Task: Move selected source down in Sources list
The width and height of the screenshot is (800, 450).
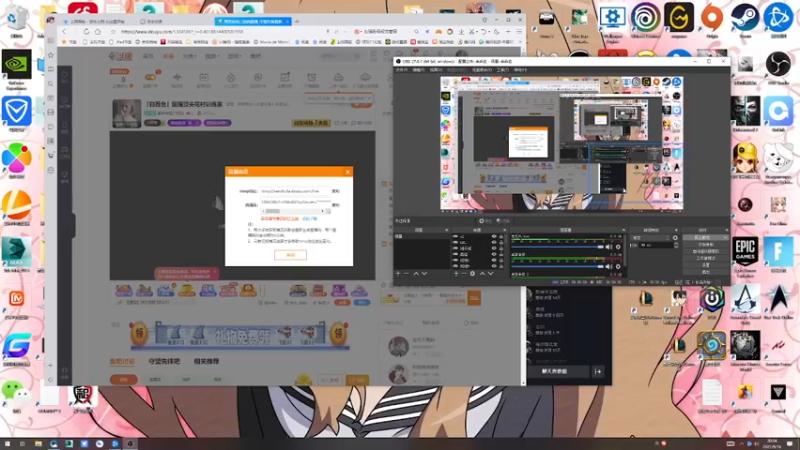Action: point(490,273)
